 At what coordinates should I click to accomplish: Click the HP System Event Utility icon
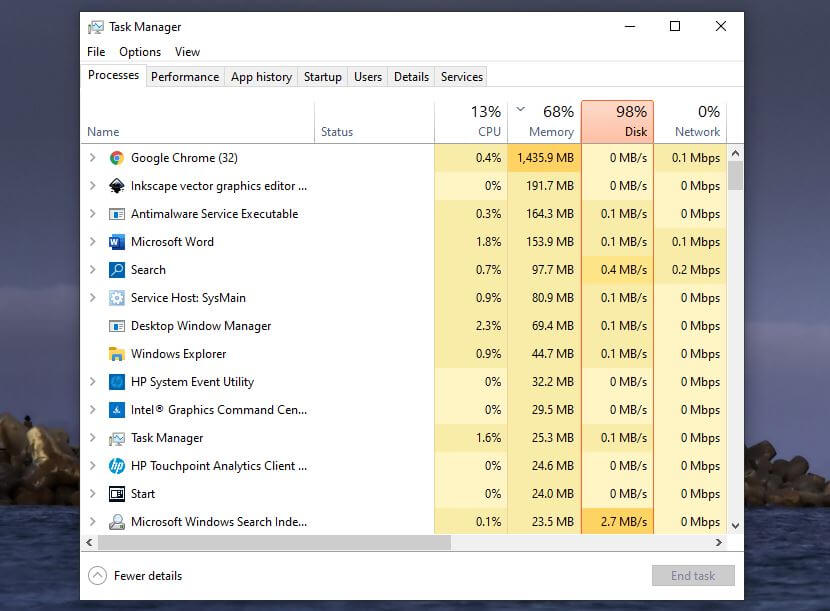[116, 382]
